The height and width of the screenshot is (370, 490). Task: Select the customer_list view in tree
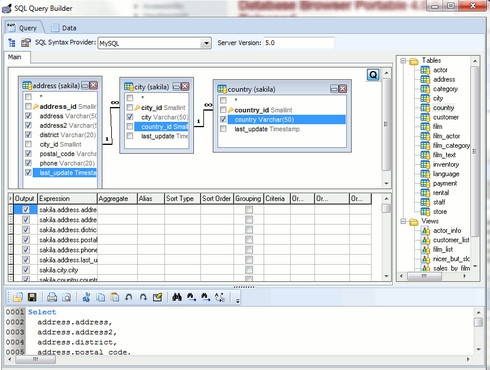(x=451, y=240)
